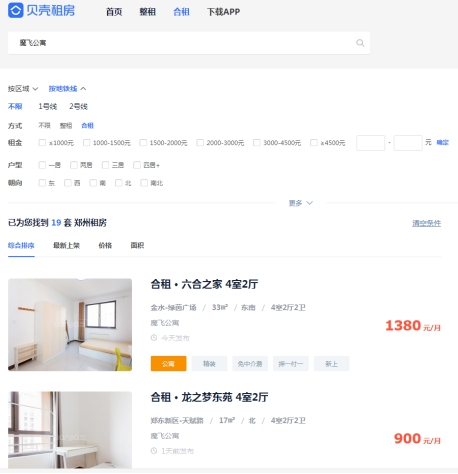This screenshot has height=474, width=458.
Task: Click the maximum rent input box
Action: [x=408, y=143]
